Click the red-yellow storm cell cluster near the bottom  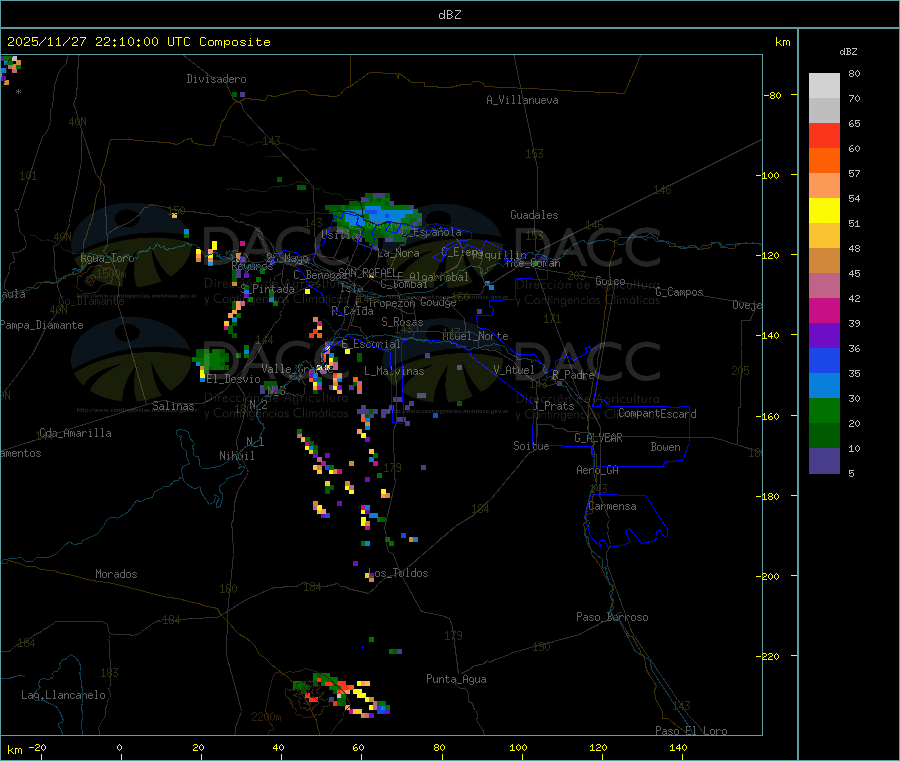[x=341, y=695]
